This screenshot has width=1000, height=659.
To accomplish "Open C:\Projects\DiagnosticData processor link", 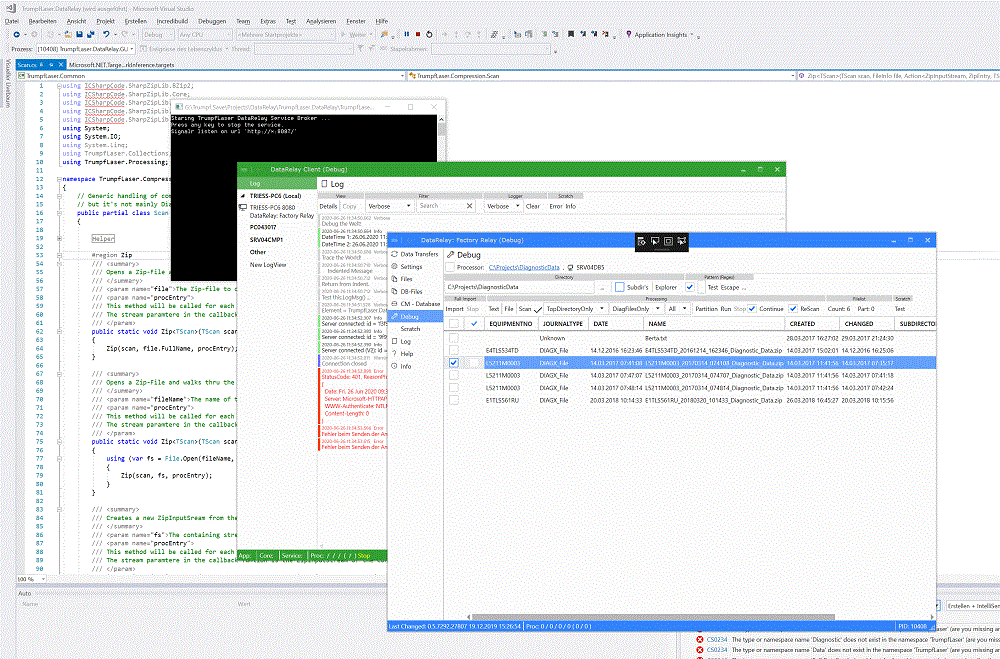I will [524, 267].
